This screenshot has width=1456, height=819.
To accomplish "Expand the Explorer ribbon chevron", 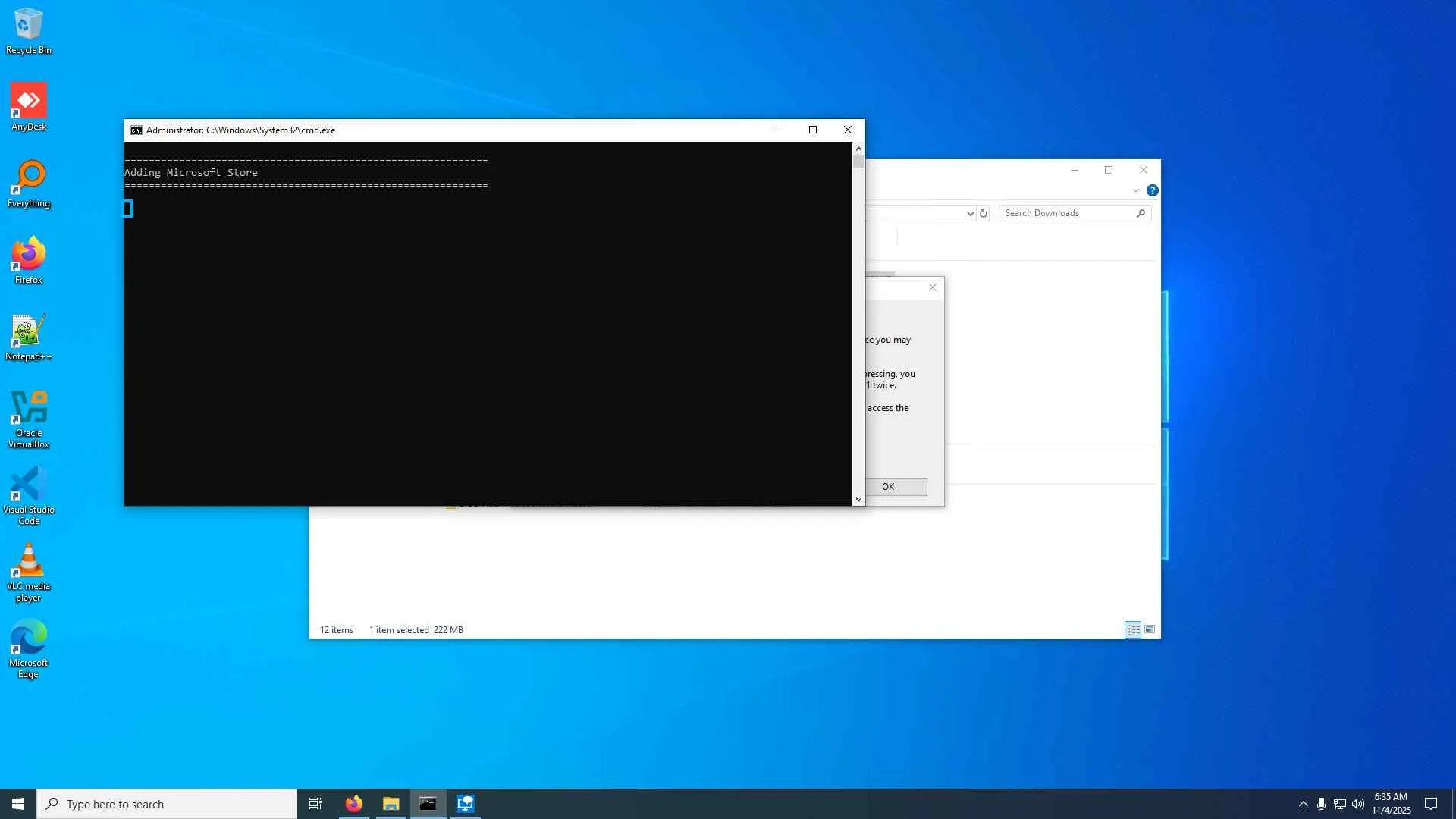I will [x=1135, y=190].
